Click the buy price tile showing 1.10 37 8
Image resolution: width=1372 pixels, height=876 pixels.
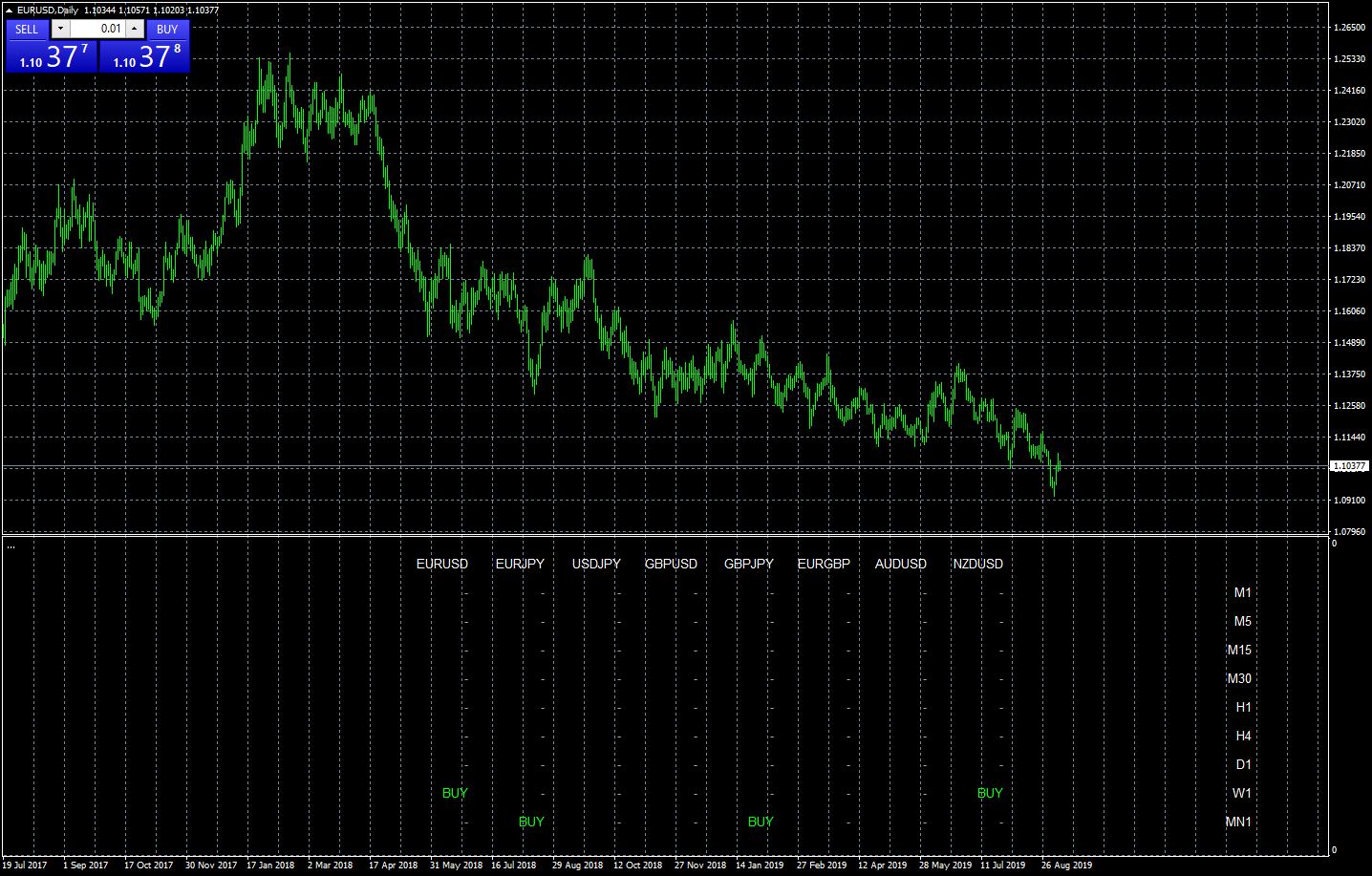pos(145,56)
